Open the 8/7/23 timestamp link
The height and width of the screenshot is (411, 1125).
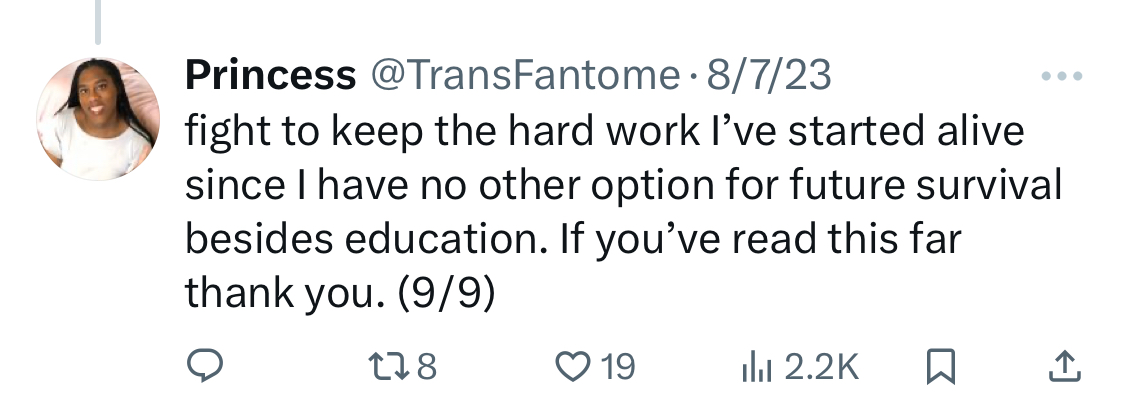coord(769,75)
